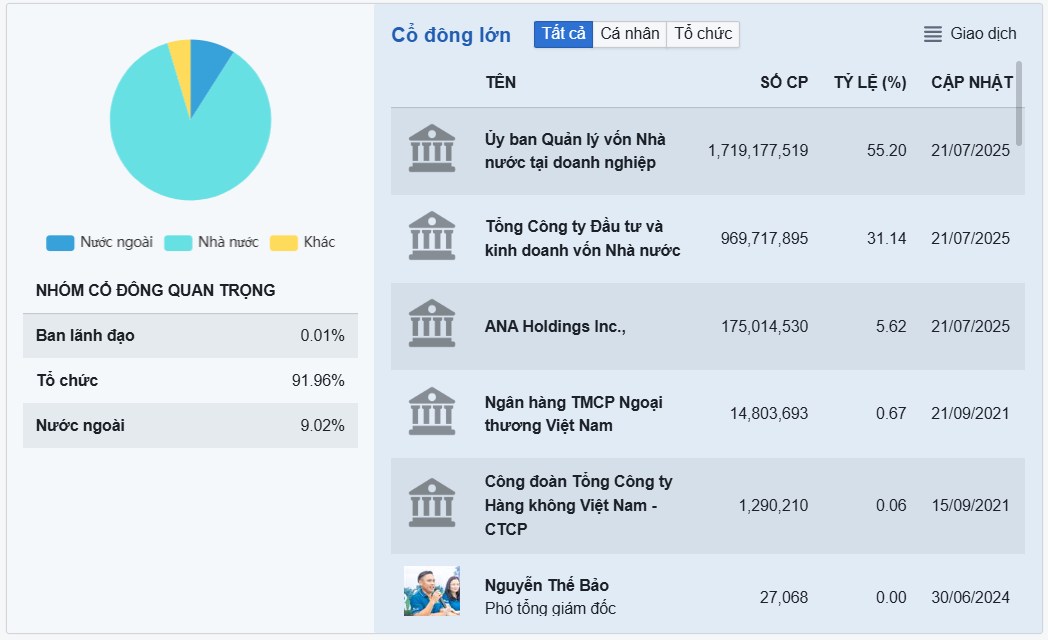Click the institution icon beside Ủy ban Quản lý vốn

click(x=431, y=149)
